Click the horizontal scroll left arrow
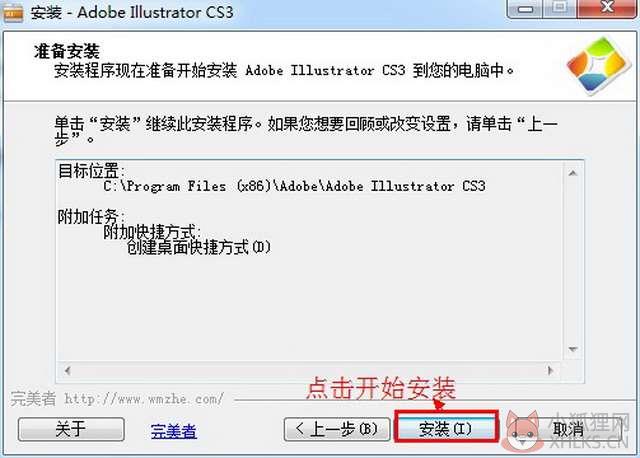The height and width of the screenshot is (458, 640). click(68, 371)
